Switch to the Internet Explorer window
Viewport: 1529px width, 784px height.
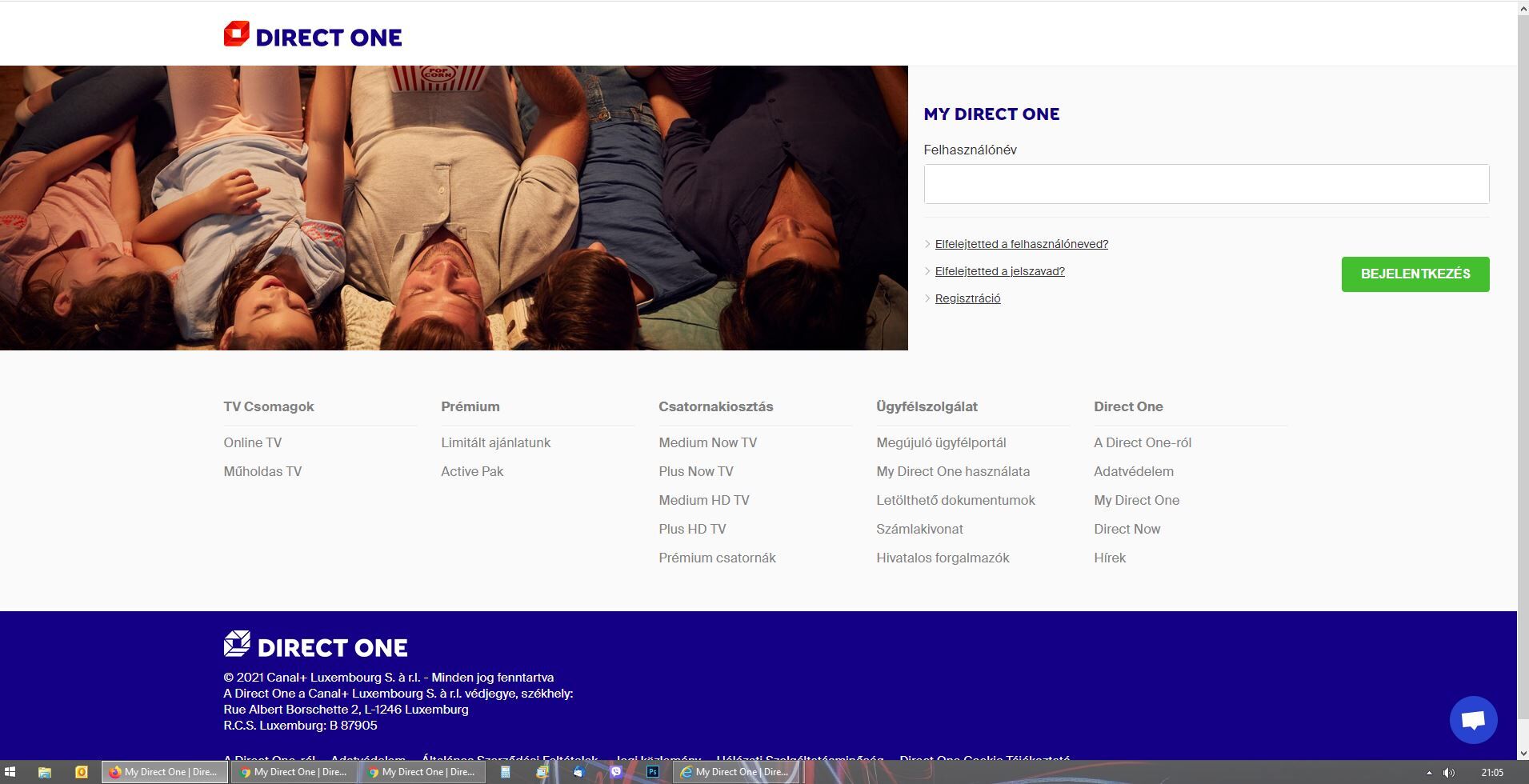(736, 772)
